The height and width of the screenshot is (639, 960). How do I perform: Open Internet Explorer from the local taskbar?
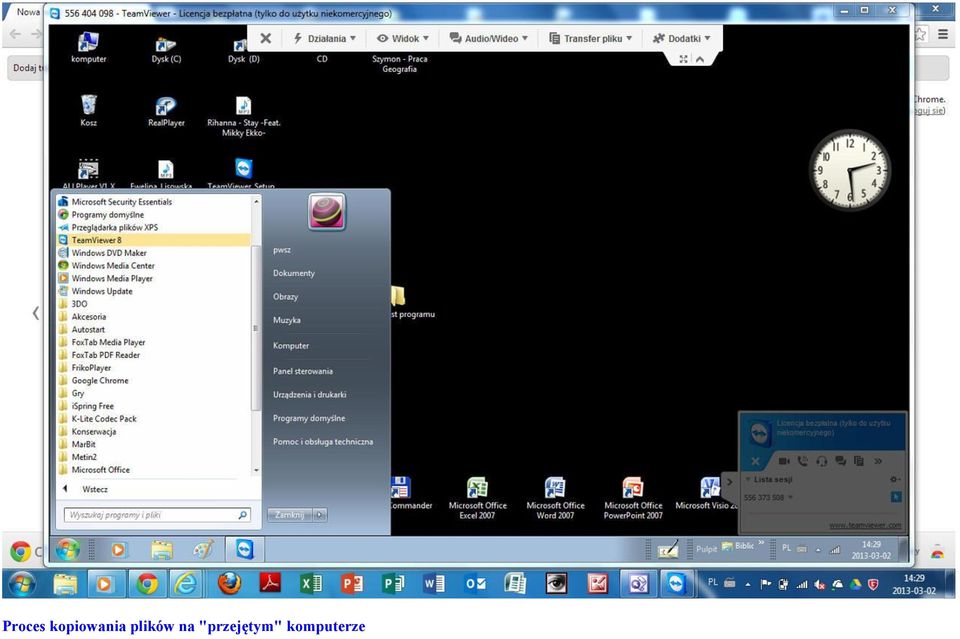(x=186, y=584)
